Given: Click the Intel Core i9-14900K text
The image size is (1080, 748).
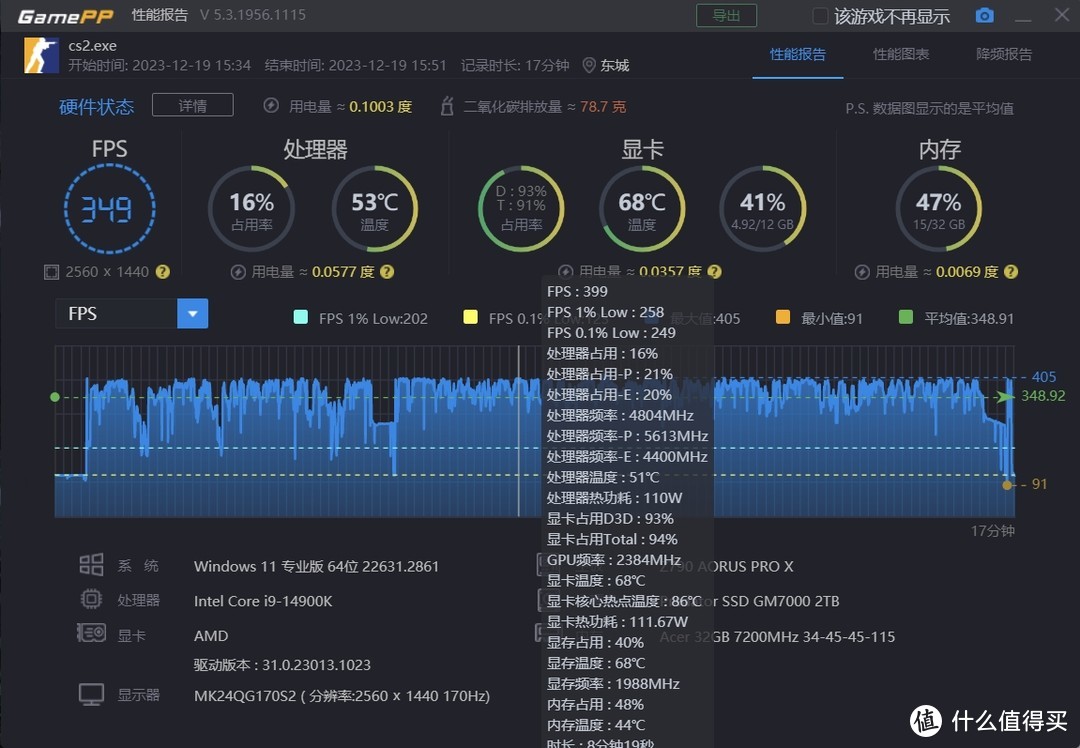Looking at the screenshot, I should (x=263, y=601).
